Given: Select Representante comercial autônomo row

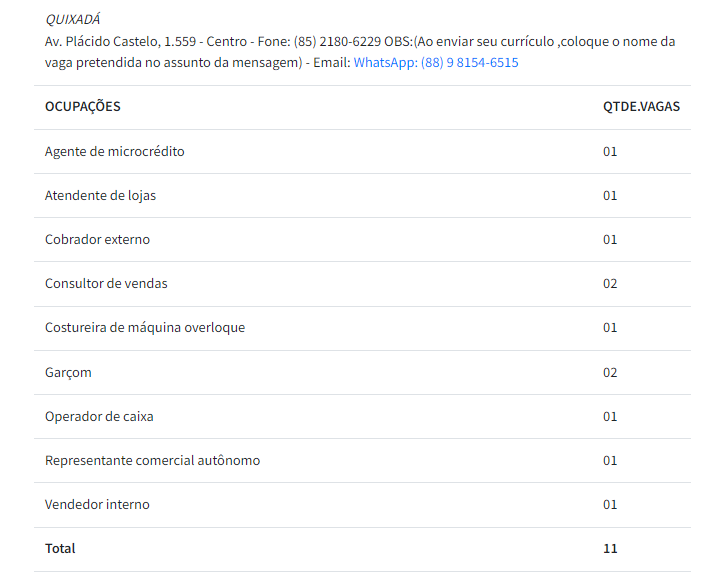Looking at the screenshot, I should click(x=152, y=461).
